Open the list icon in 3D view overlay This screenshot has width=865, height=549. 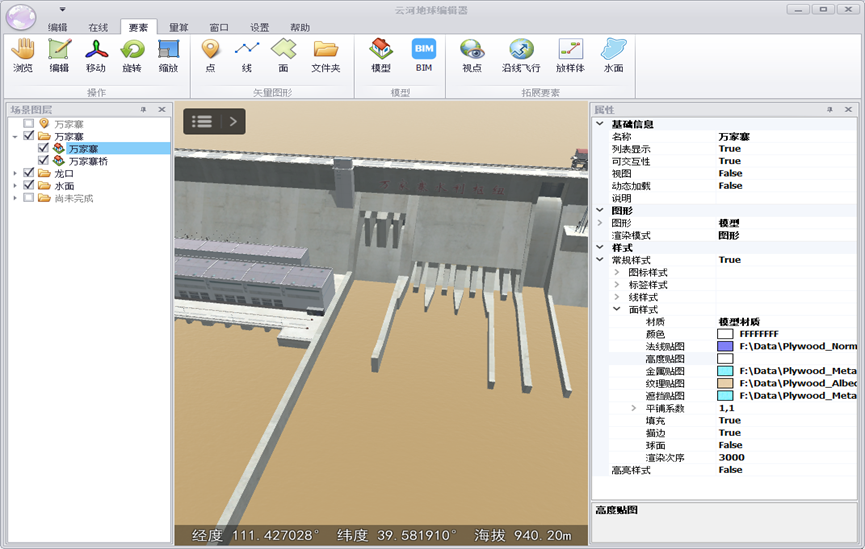(x=202, y=121)
